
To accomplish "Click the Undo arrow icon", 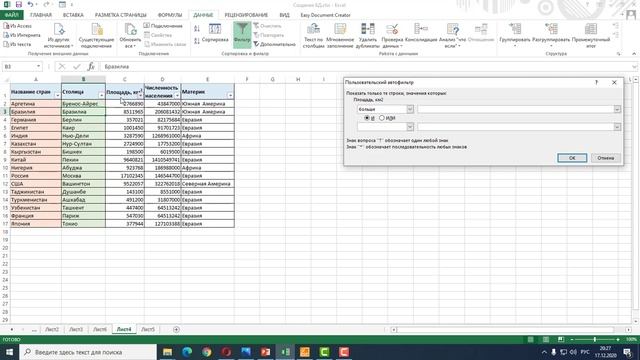I will [31, 4].
